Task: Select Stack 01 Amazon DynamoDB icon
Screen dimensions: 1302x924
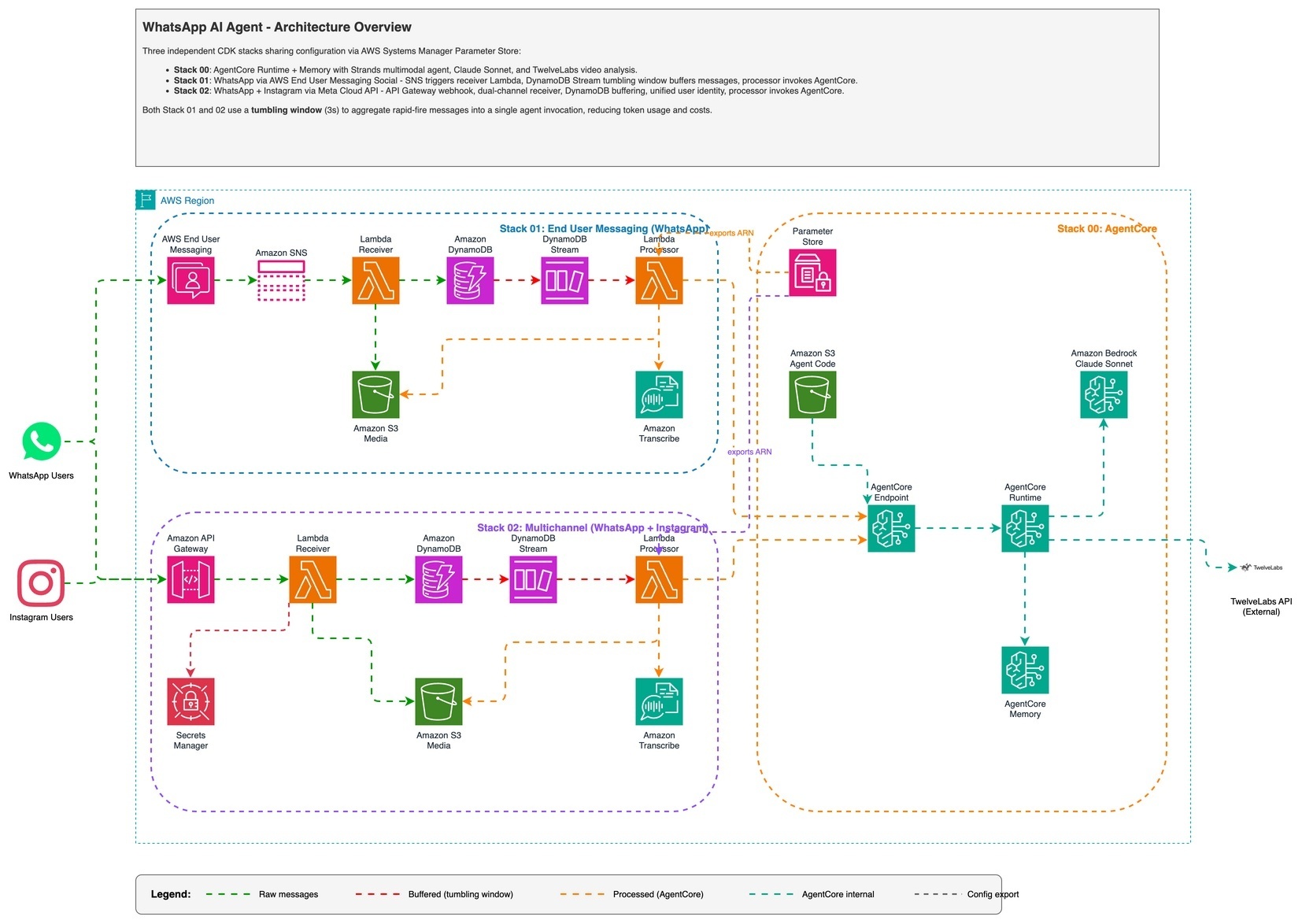Action: [x=470, y=280]
